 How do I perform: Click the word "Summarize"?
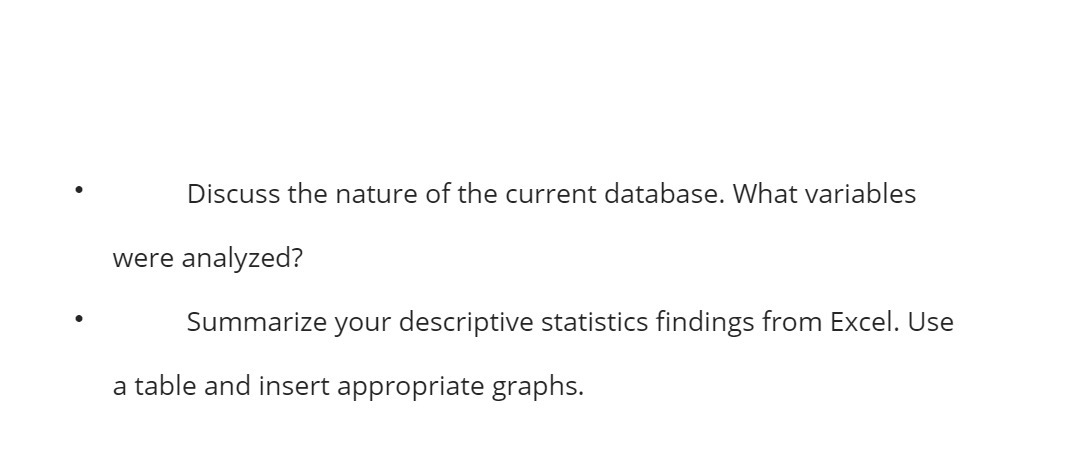coord(256,322)
